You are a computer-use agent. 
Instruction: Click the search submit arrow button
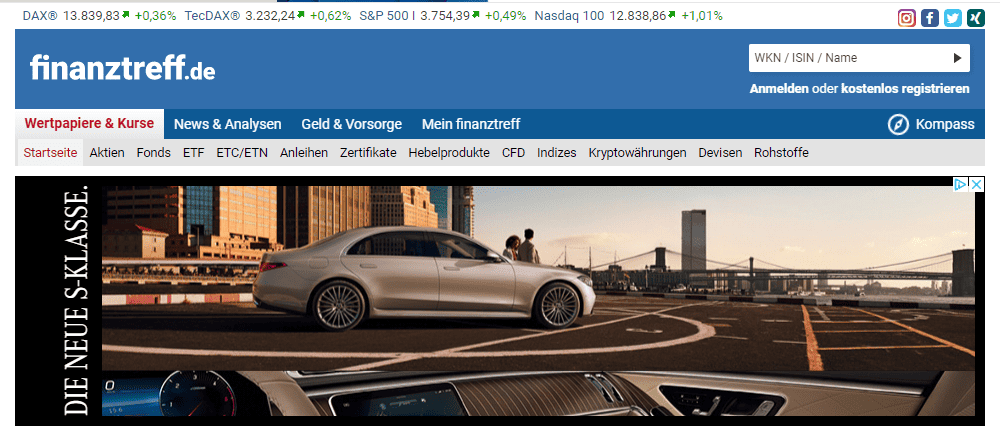pos(957,58)
